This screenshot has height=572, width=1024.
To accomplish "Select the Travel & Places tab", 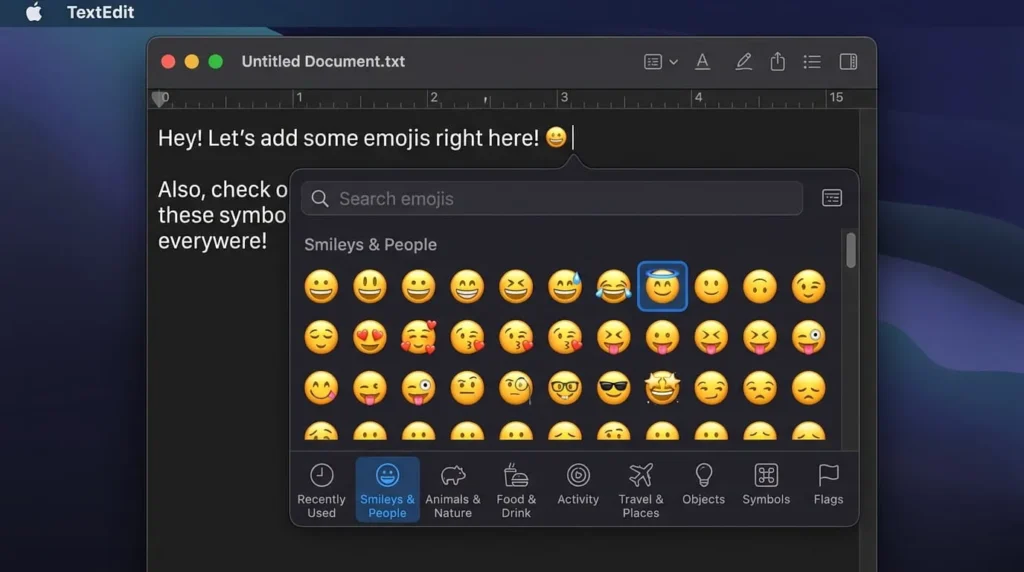I will coord(641,490).
